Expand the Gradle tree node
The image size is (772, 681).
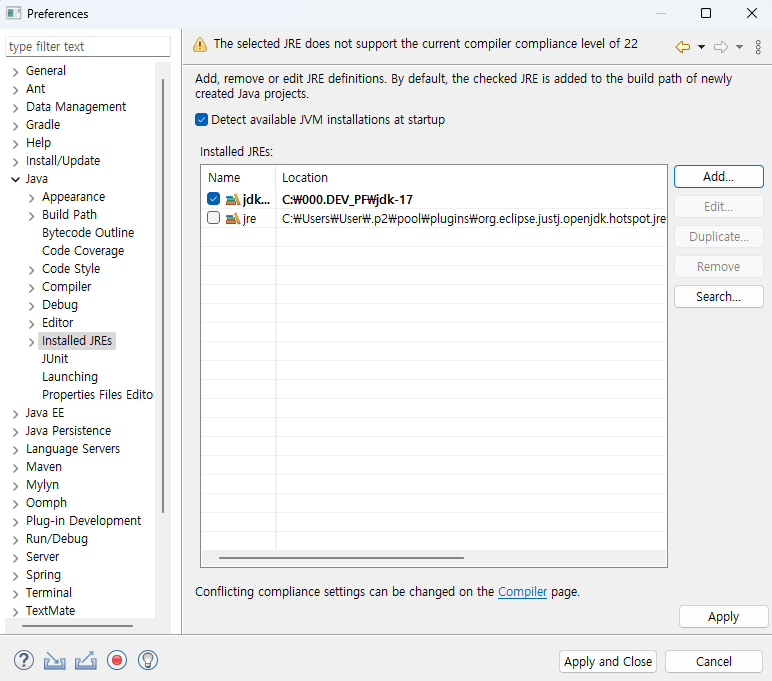(16, 126)
